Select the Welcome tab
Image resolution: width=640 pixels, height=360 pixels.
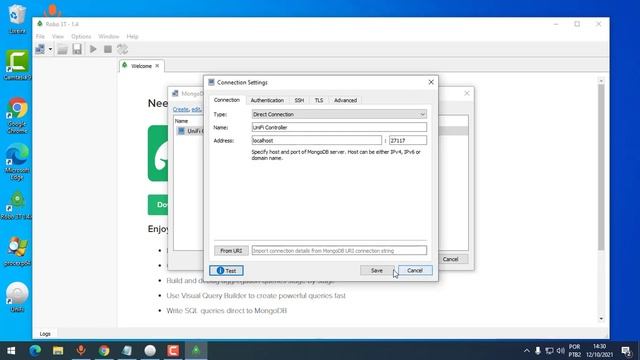coord(141,66)
